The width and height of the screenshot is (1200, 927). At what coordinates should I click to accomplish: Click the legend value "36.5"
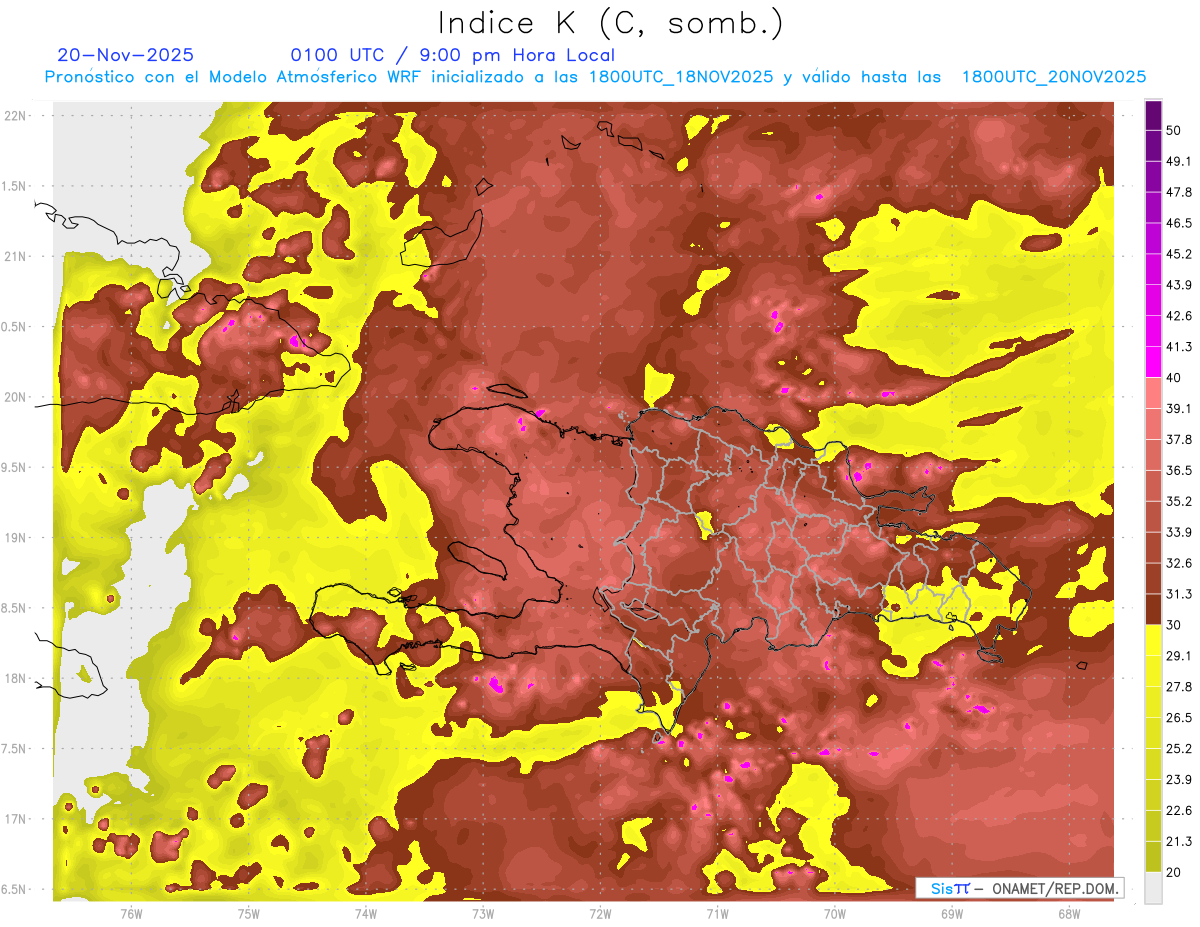coord(1179,470)
